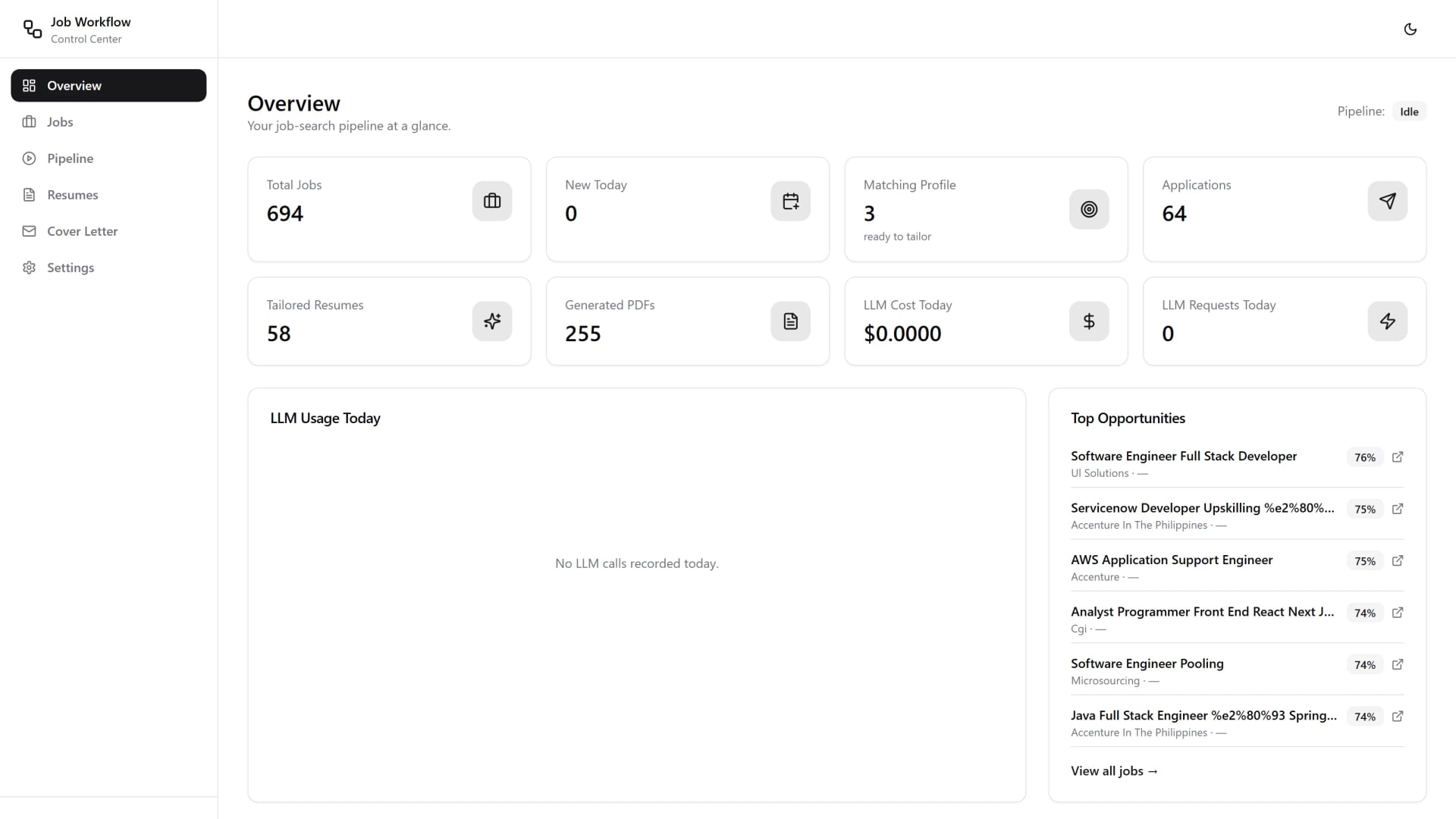1456x819 pixels.
Task: Click the paper plane icon in Applications card
Action: point(1388,201)
